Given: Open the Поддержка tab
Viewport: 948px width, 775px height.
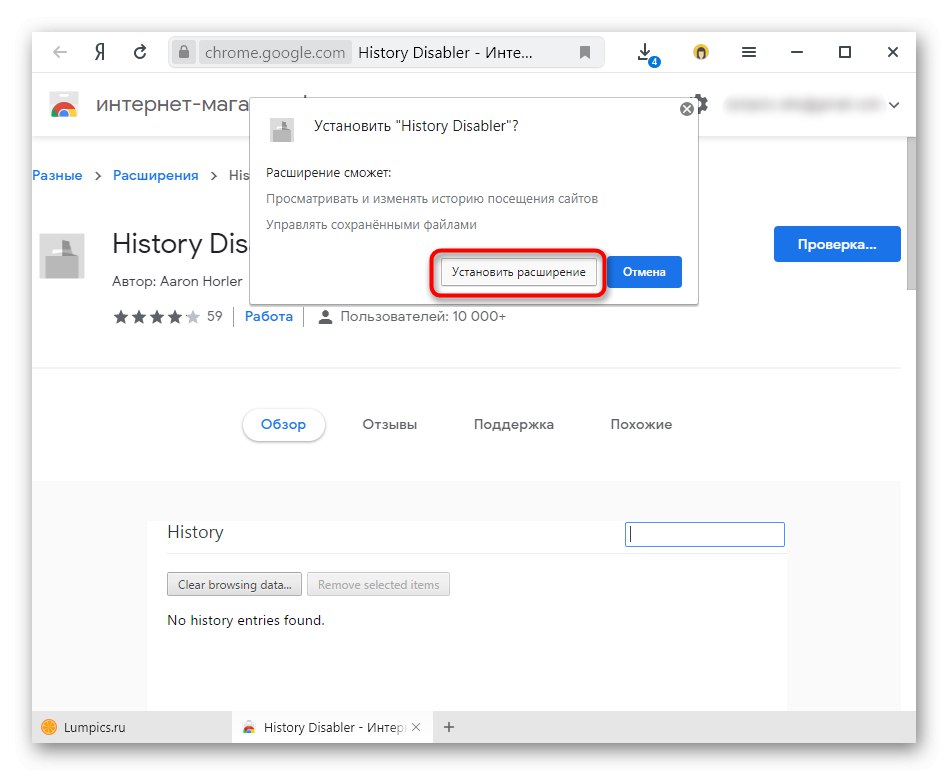Looking at the screenshot, I should [x=513, y=424].
